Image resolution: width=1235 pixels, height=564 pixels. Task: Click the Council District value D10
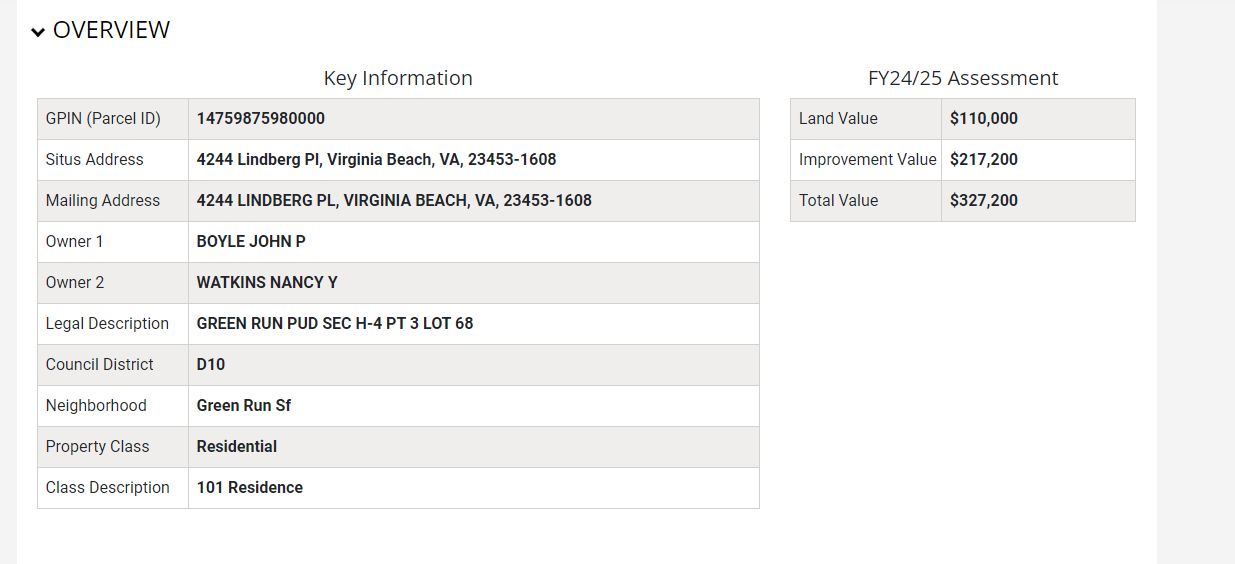tap(211, 365)
